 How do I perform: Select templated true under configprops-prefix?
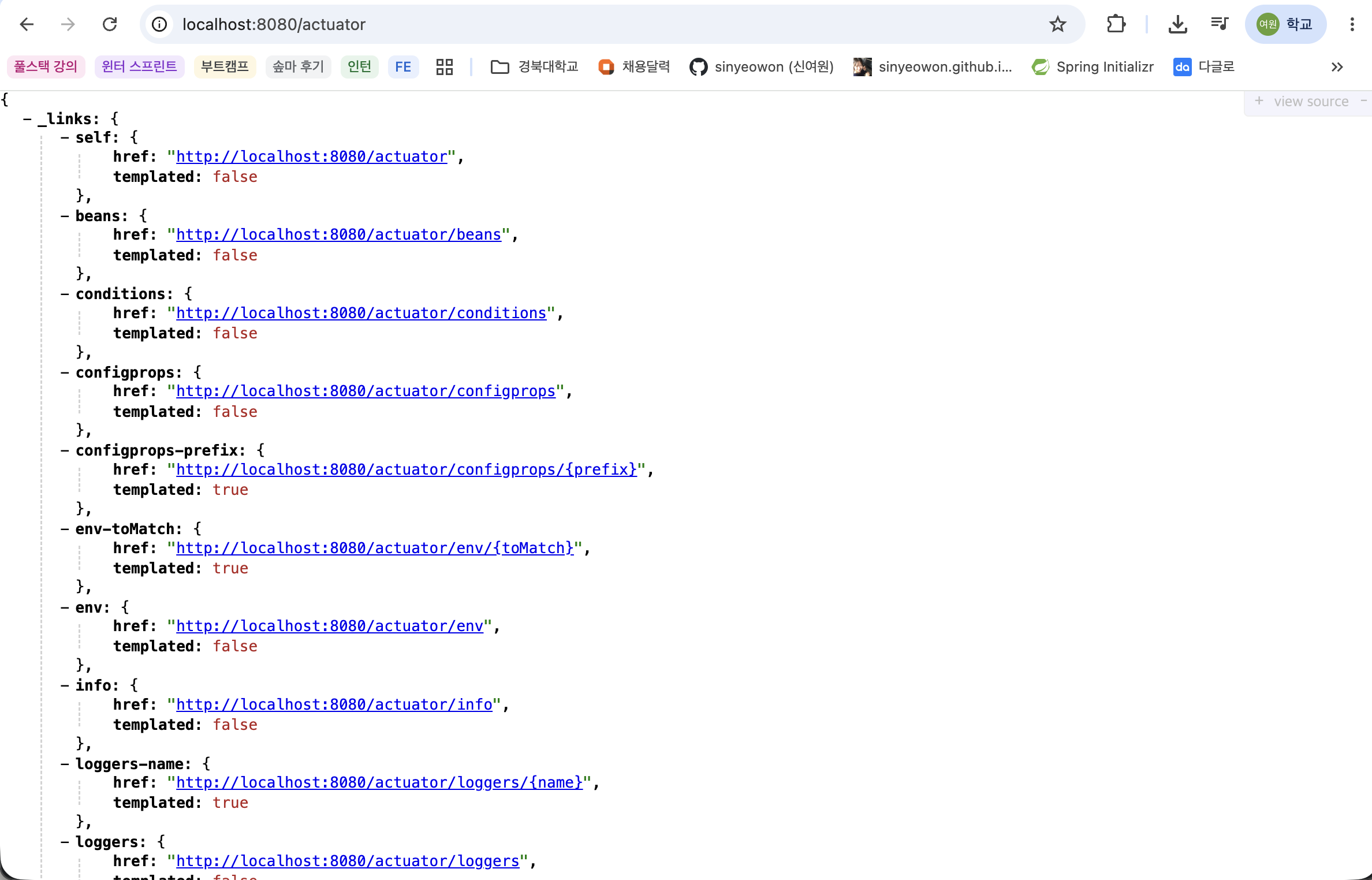click(x=230, y=490)
